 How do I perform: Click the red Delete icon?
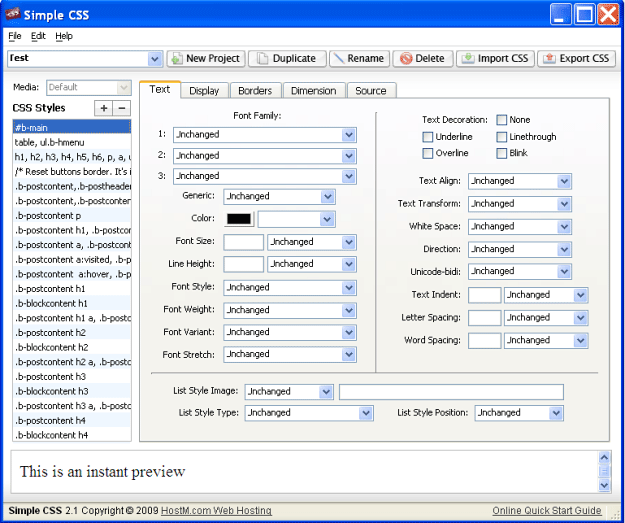[x=406, y=59]
